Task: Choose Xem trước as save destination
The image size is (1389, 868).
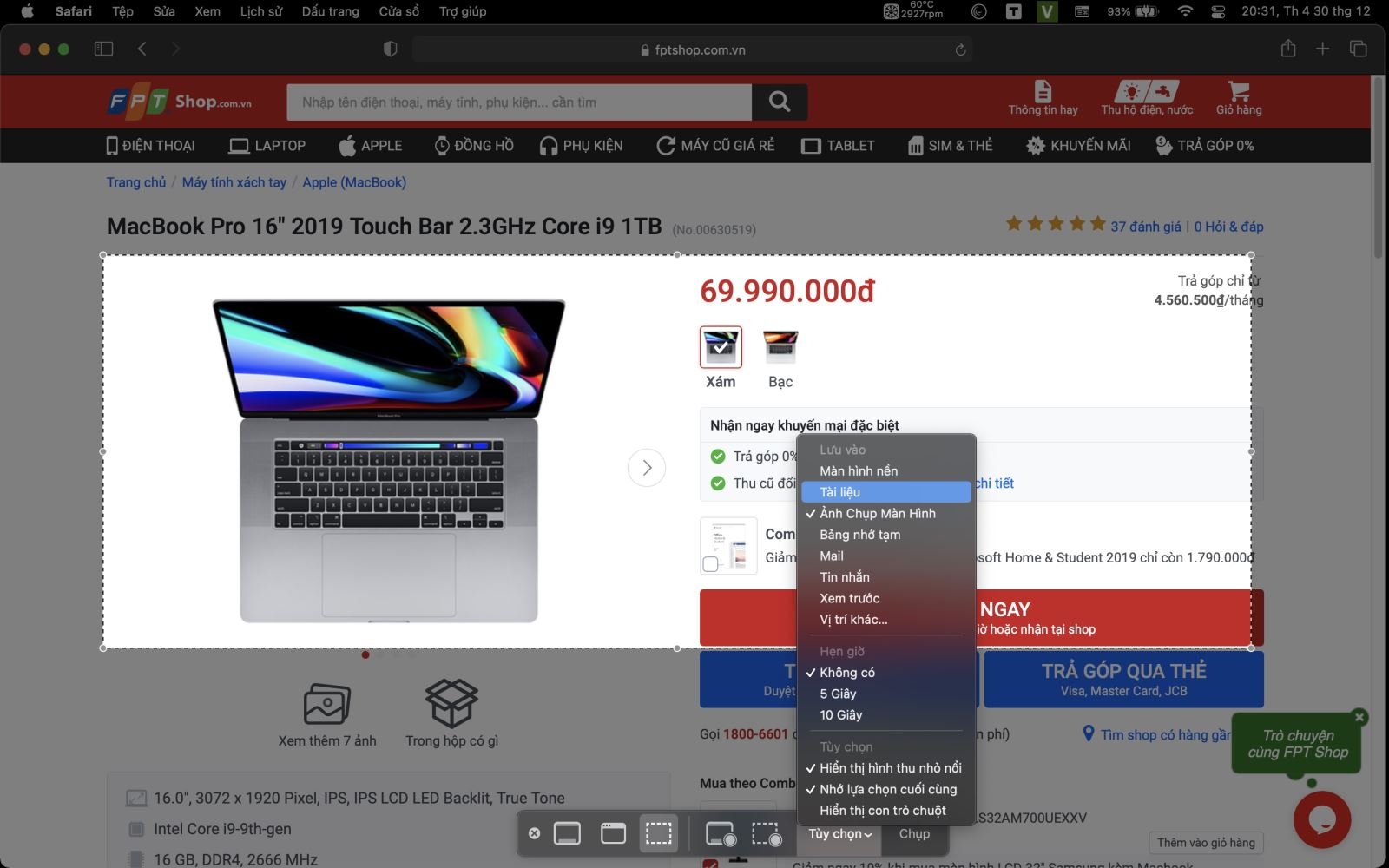Action: 885,598
